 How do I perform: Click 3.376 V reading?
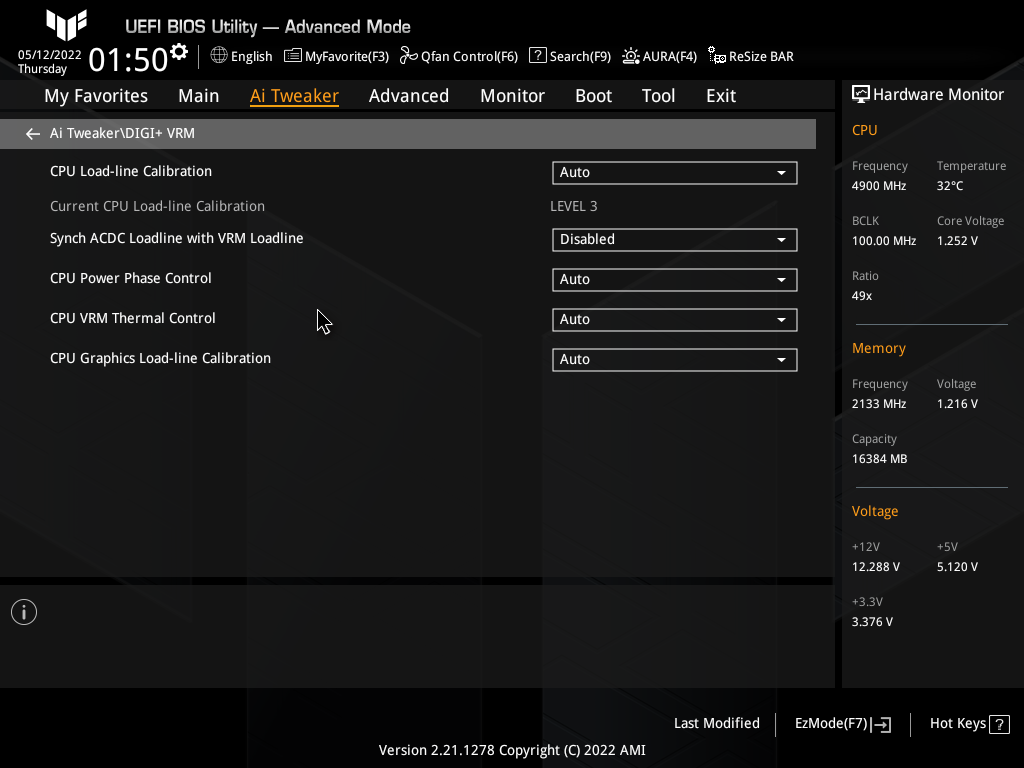[872, 622]
